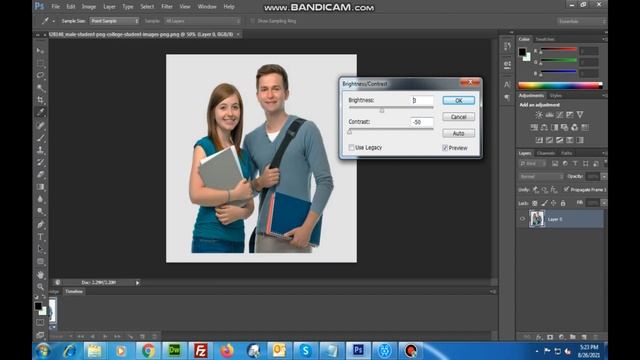Select the Lasso tool
This screenshot has width=640, height=360.
click(40, 75)
